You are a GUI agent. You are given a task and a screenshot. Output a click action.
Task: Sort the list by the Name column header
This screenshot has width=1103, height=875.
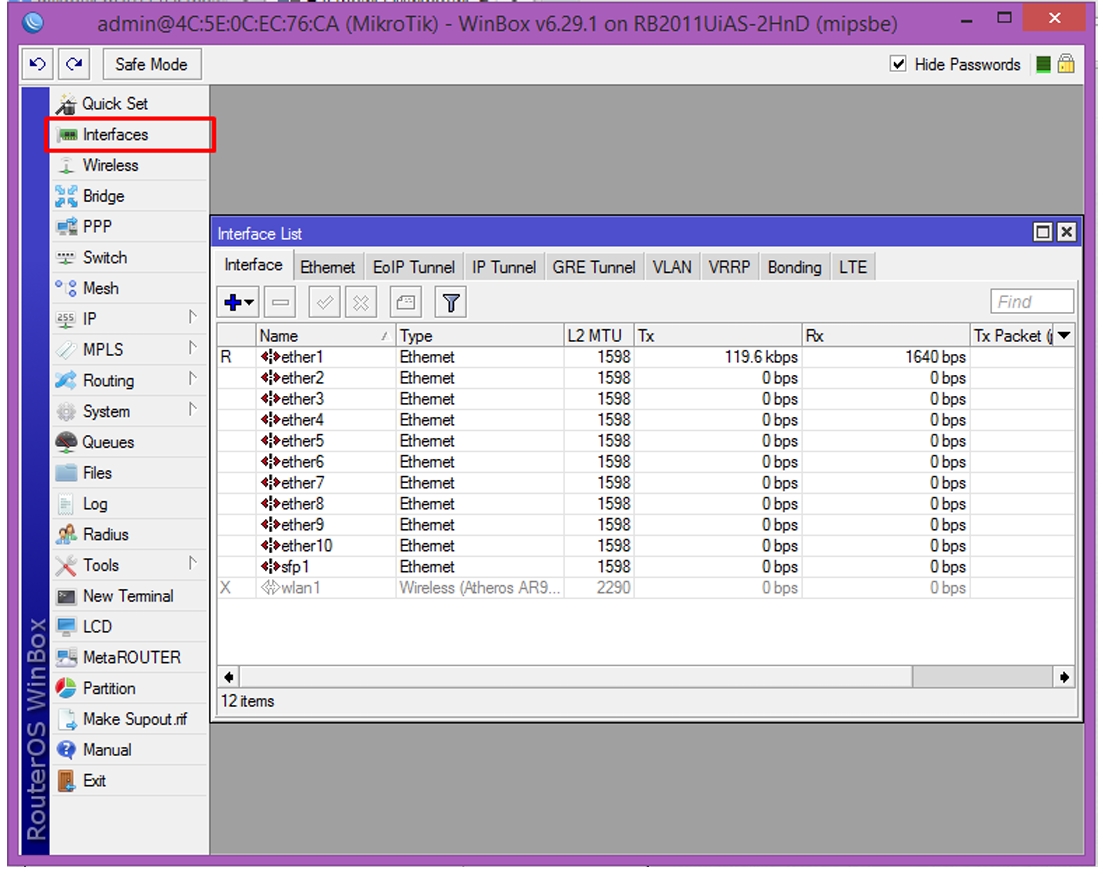[325, 336]
